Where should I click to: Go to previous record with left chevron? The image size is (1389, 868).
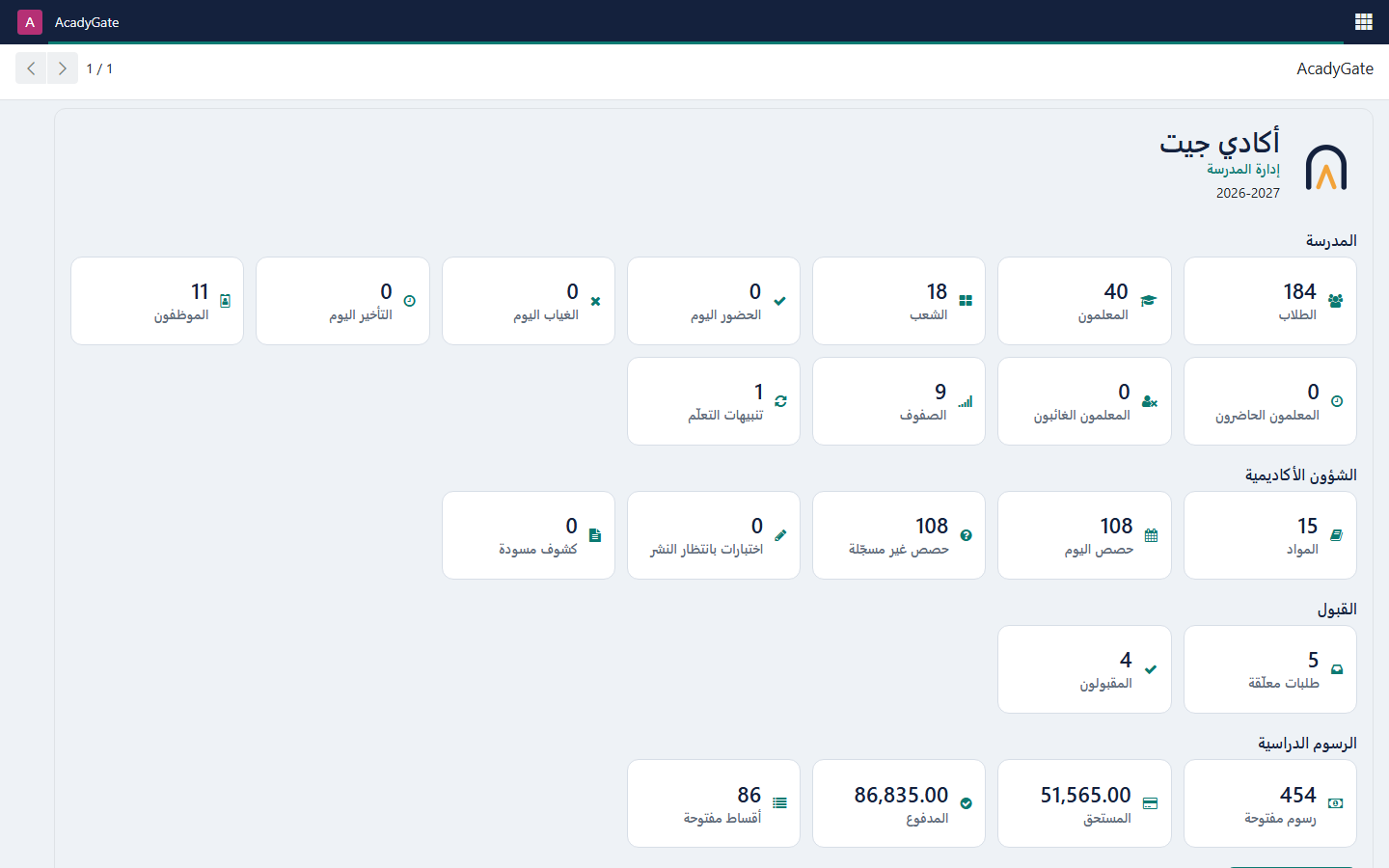(31, 68)
